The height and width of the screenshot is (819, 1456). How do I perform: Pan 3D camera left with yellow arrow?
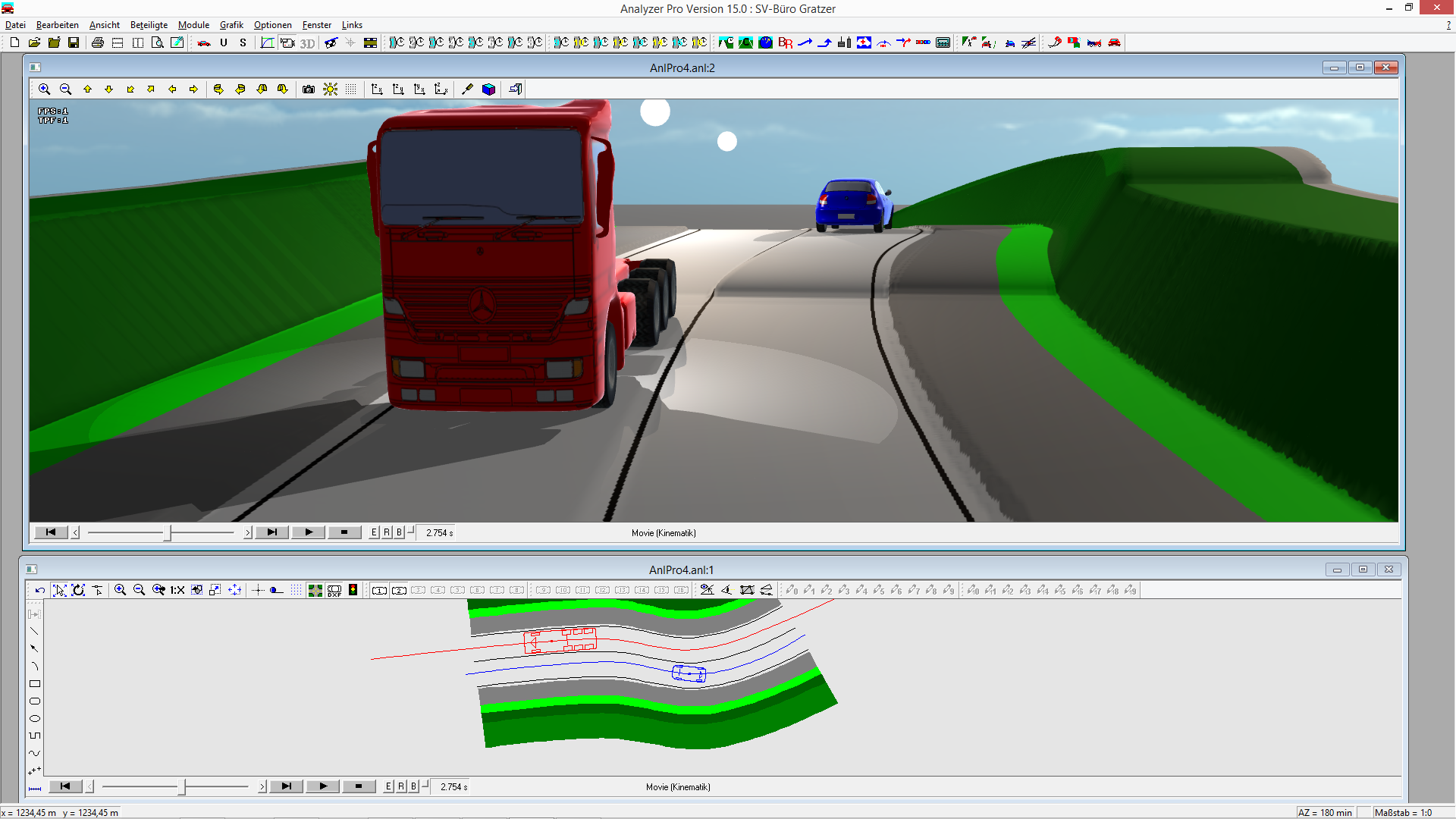pyautogui.click(x=172, y=89)
